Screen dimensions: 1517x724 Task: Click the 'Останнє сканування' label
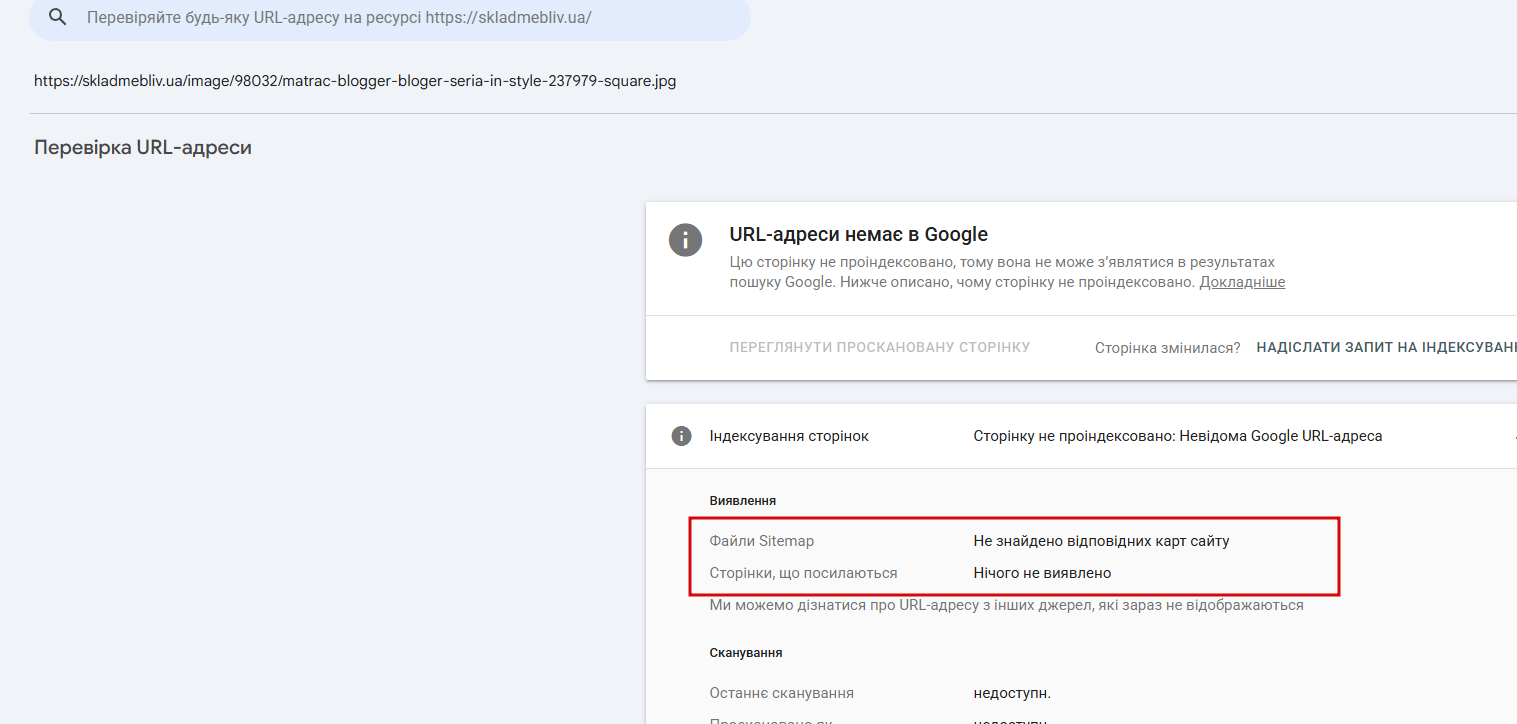click(x=781, y=693)
